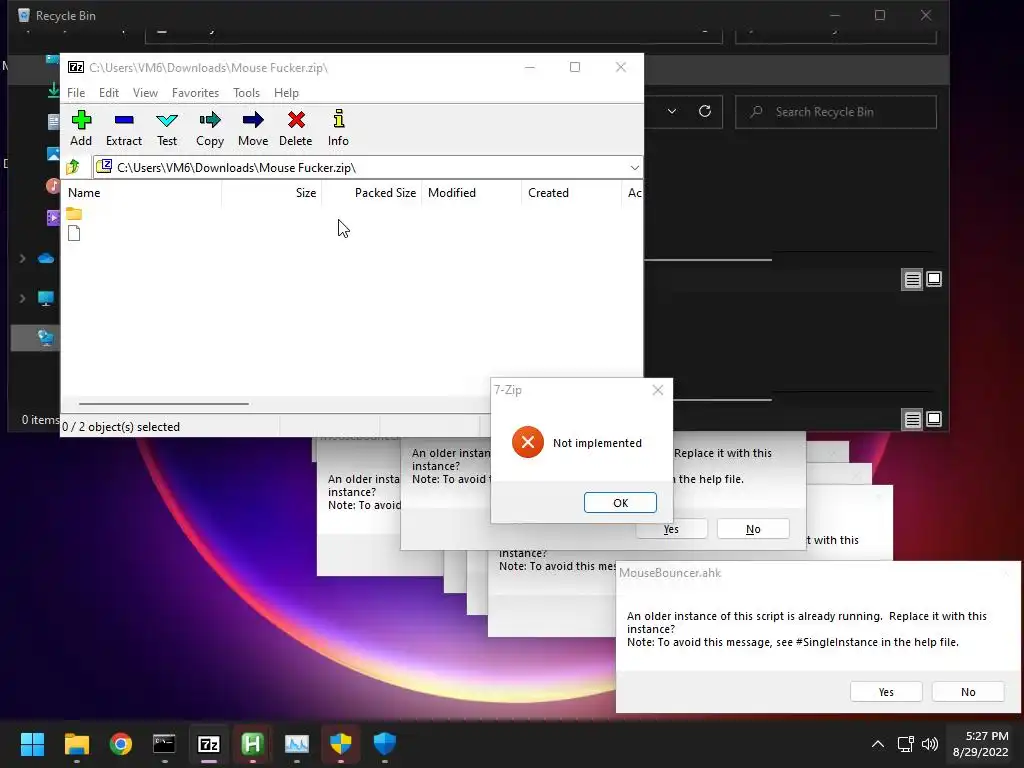
Task: Open the network icon in system tray
Action: pos(906,744)
